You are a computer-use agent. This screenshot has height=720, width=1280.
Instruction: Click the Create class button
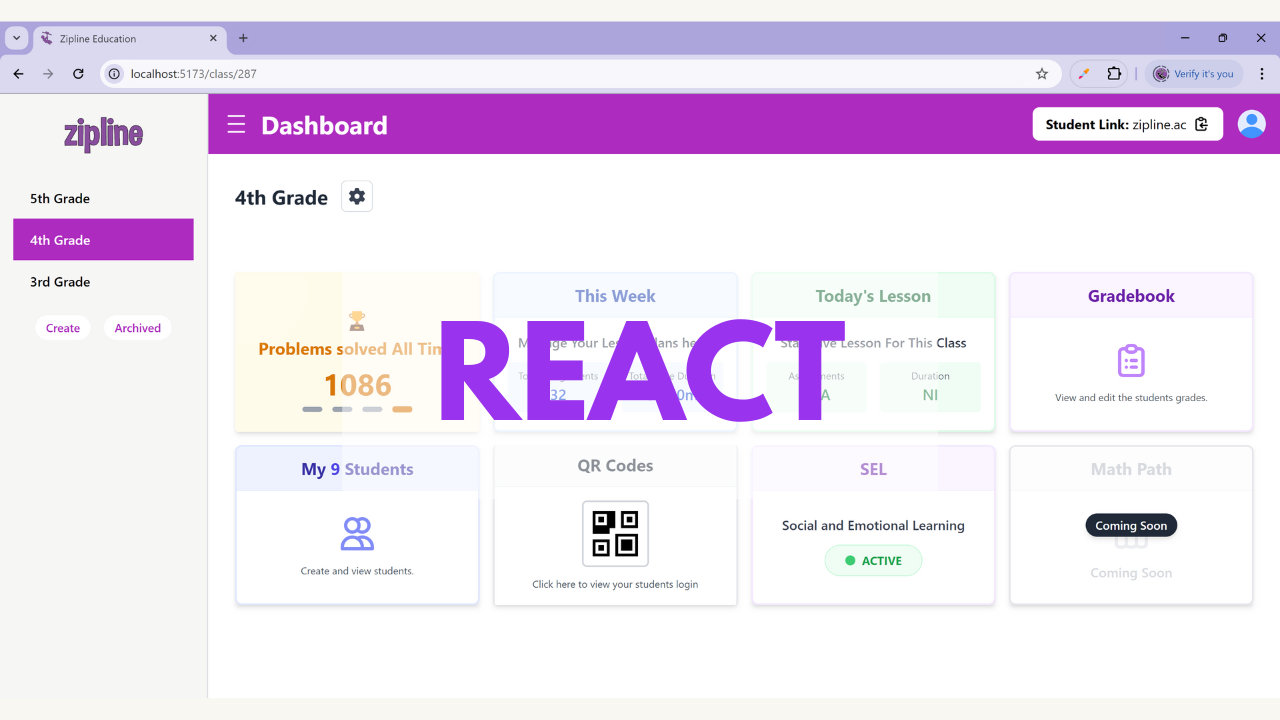tap(63, 328)
